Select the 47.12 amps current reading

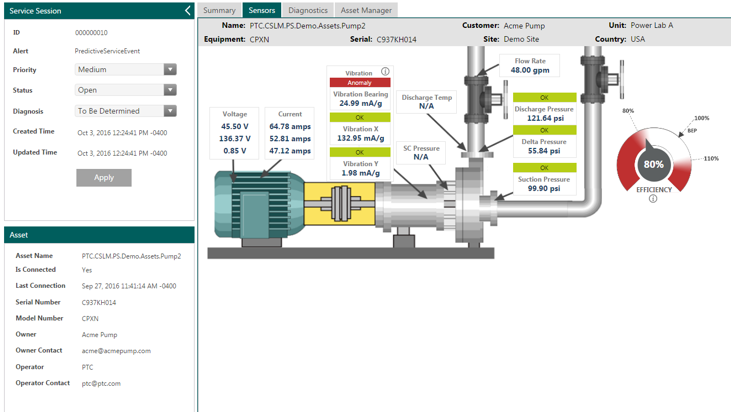(x=290, y=151)
